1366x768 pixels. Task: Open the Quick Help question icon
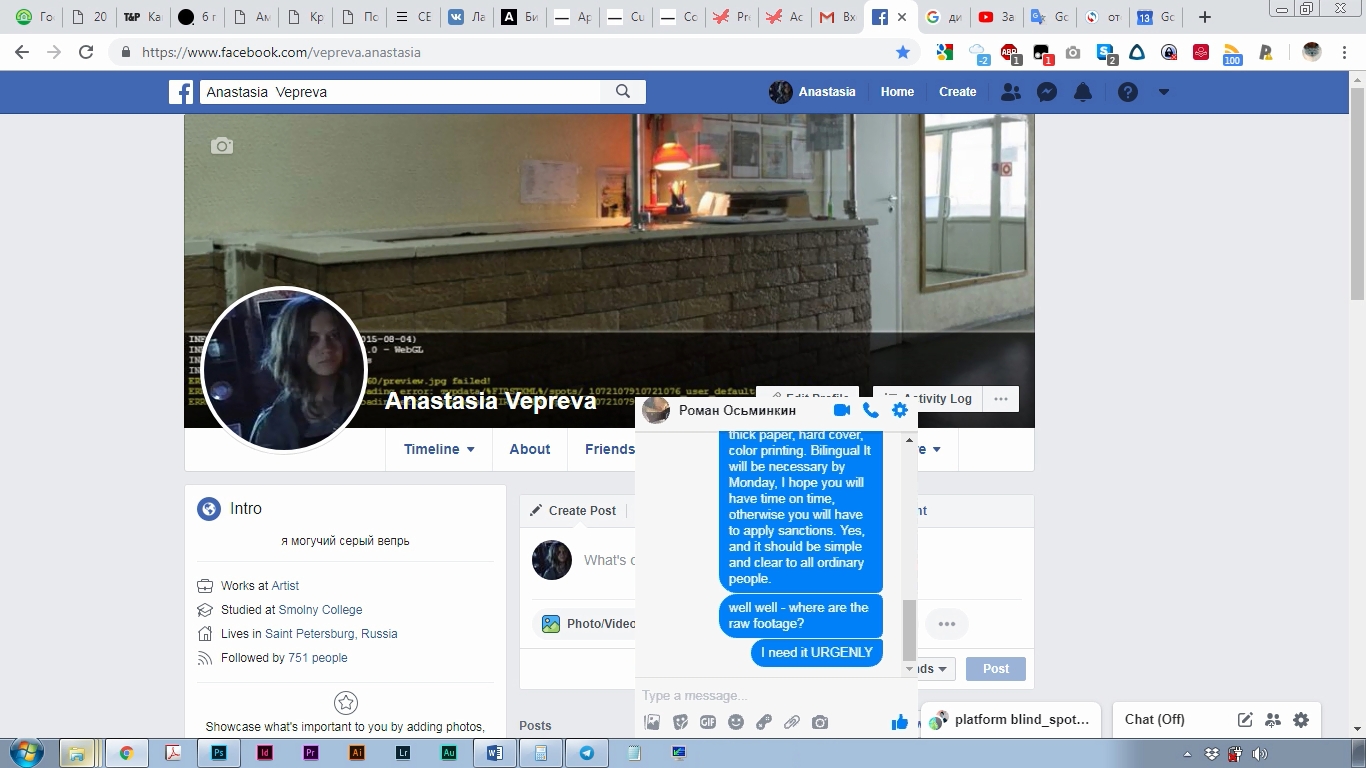coord(1128,92)
